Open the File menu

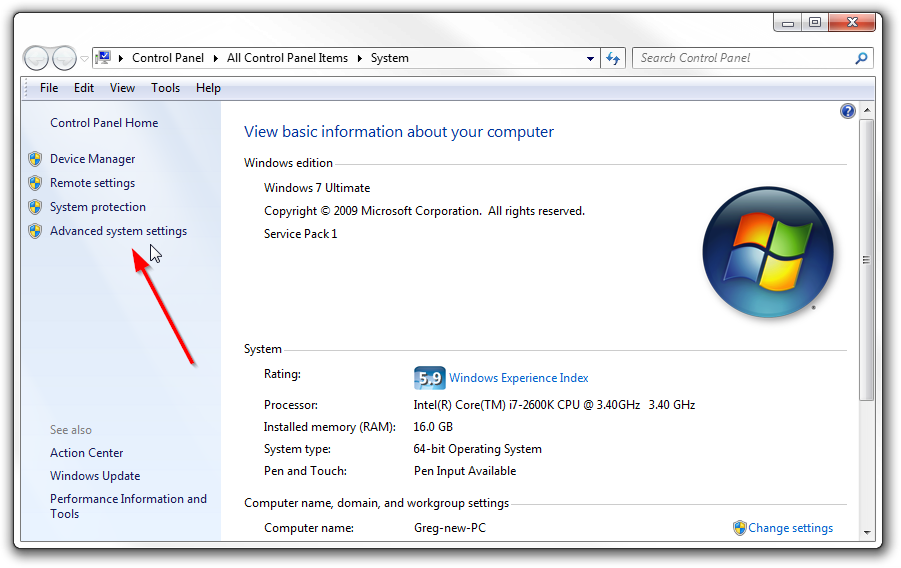coord(49,88)
